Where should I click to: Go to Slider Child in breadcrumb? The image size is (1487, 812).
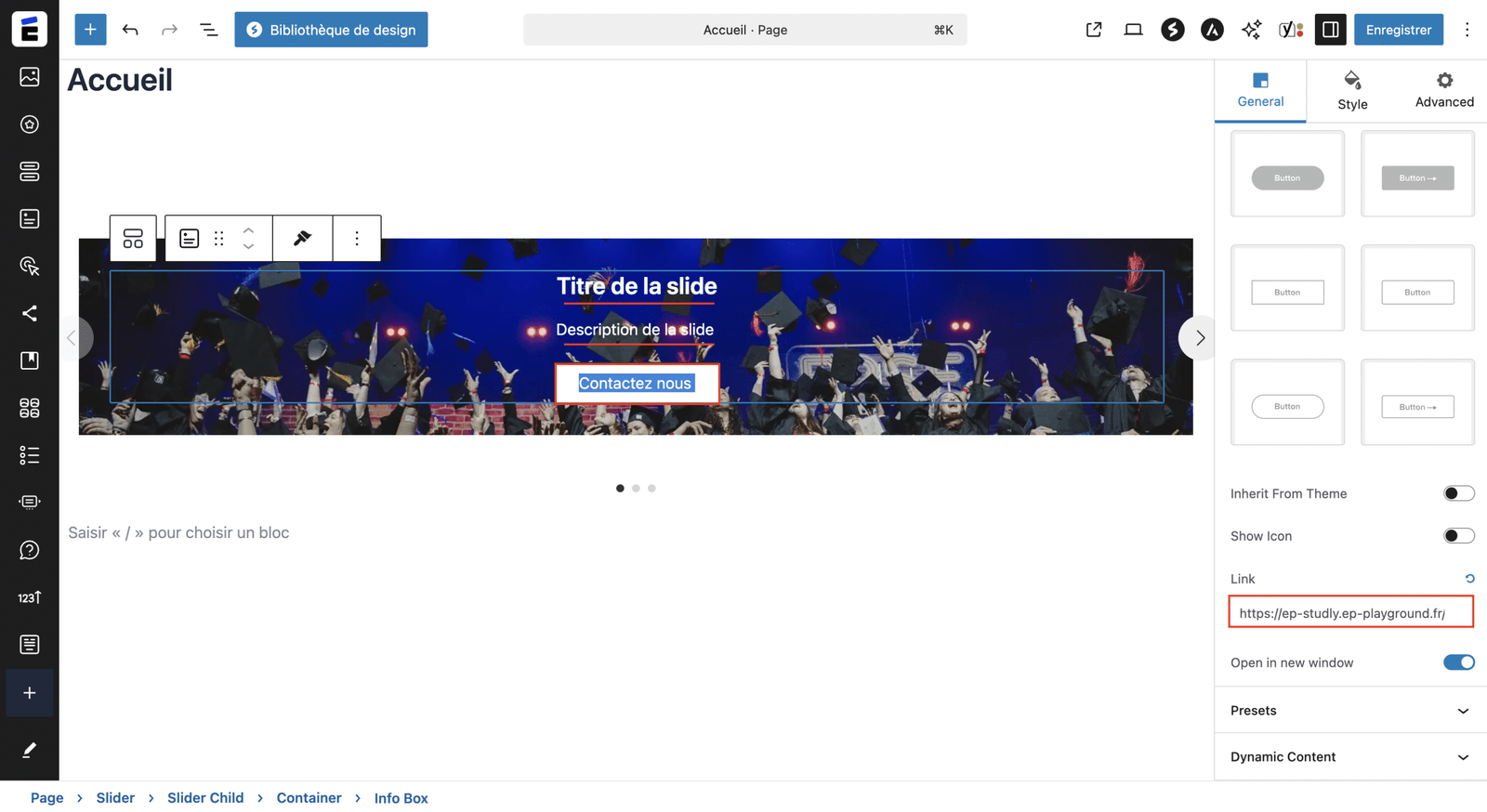click(x=205, y=798)
